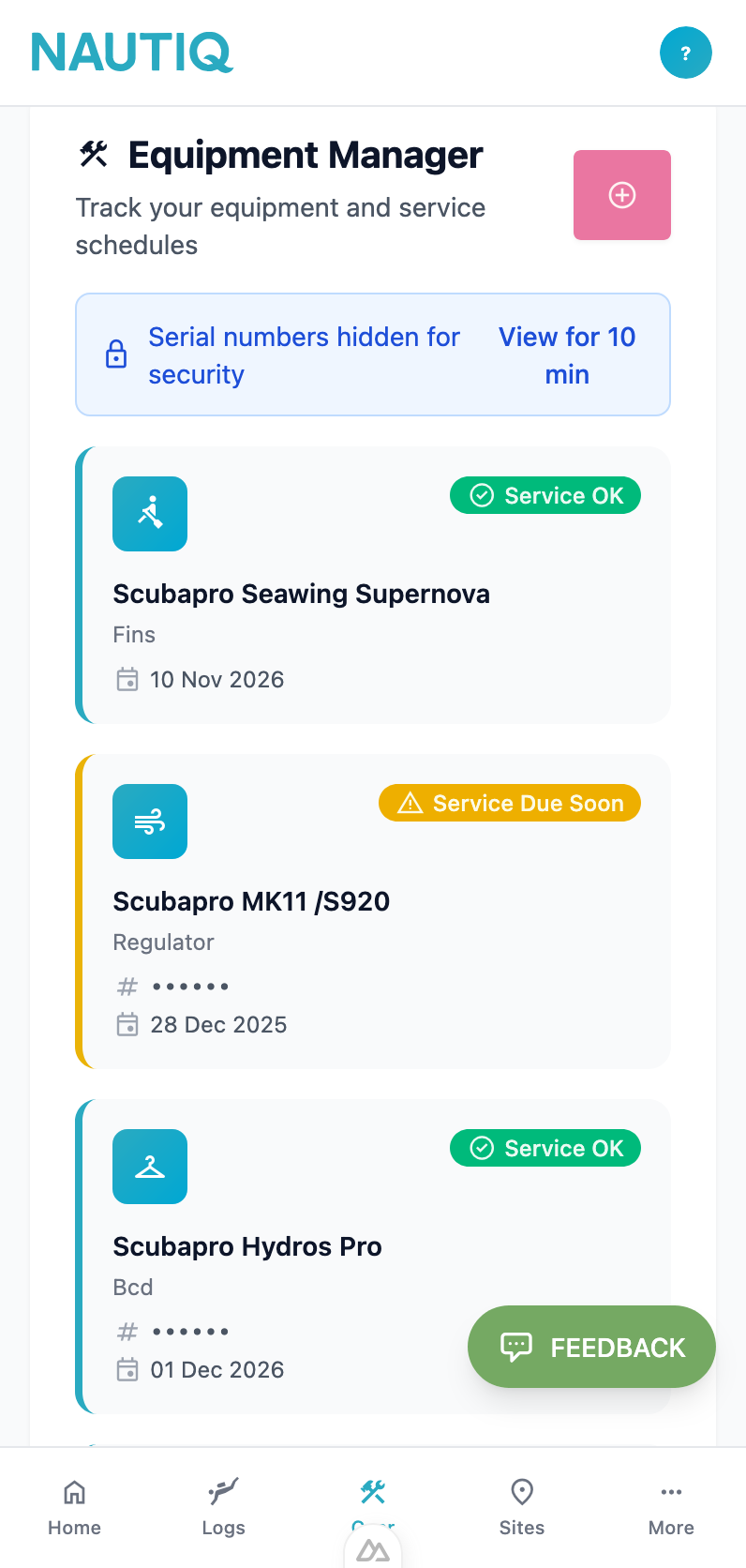Click the fins icon on Seawing Supernova card
Viewport: 746px width, 1568px height.
150,514
